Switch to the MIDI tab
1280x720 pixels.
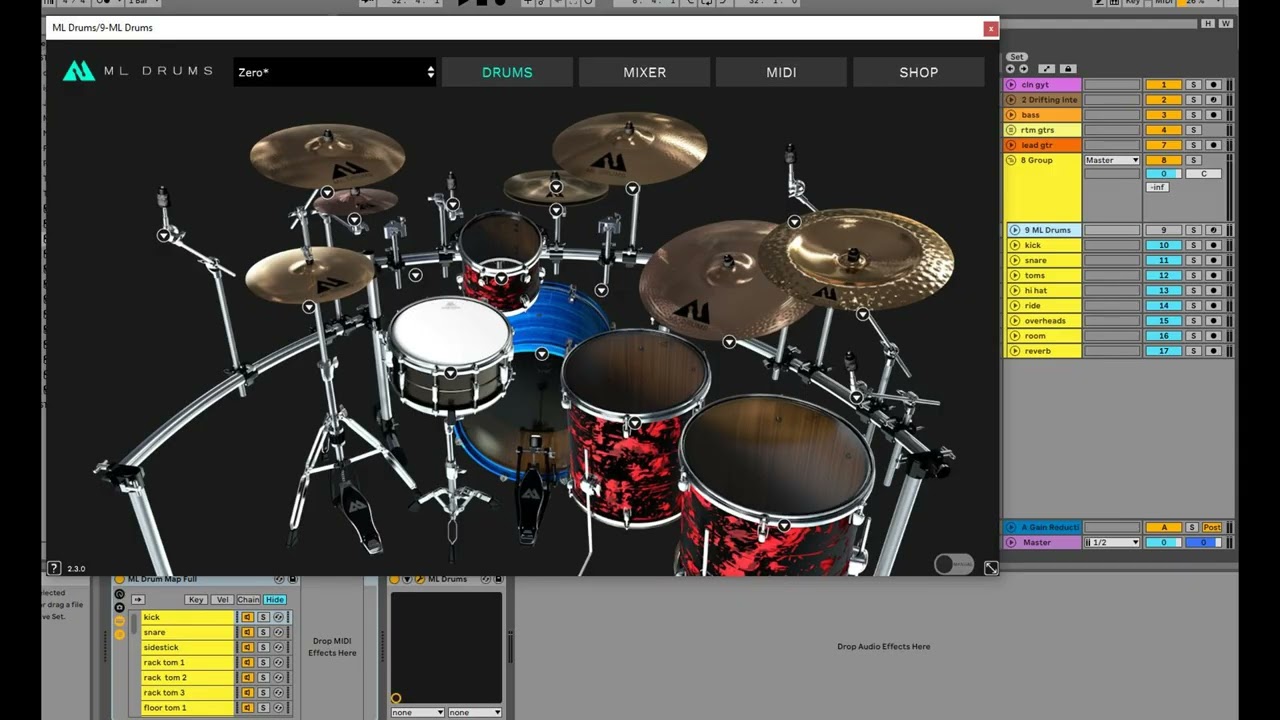click(781, 72)
